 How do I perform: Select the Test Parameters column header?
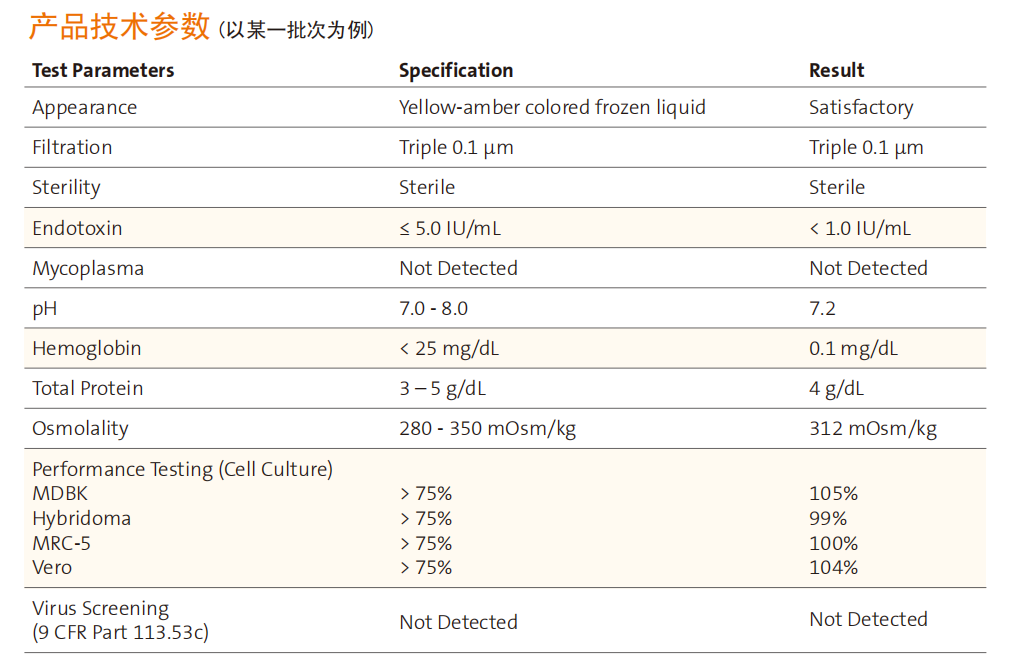pos(103,70)
